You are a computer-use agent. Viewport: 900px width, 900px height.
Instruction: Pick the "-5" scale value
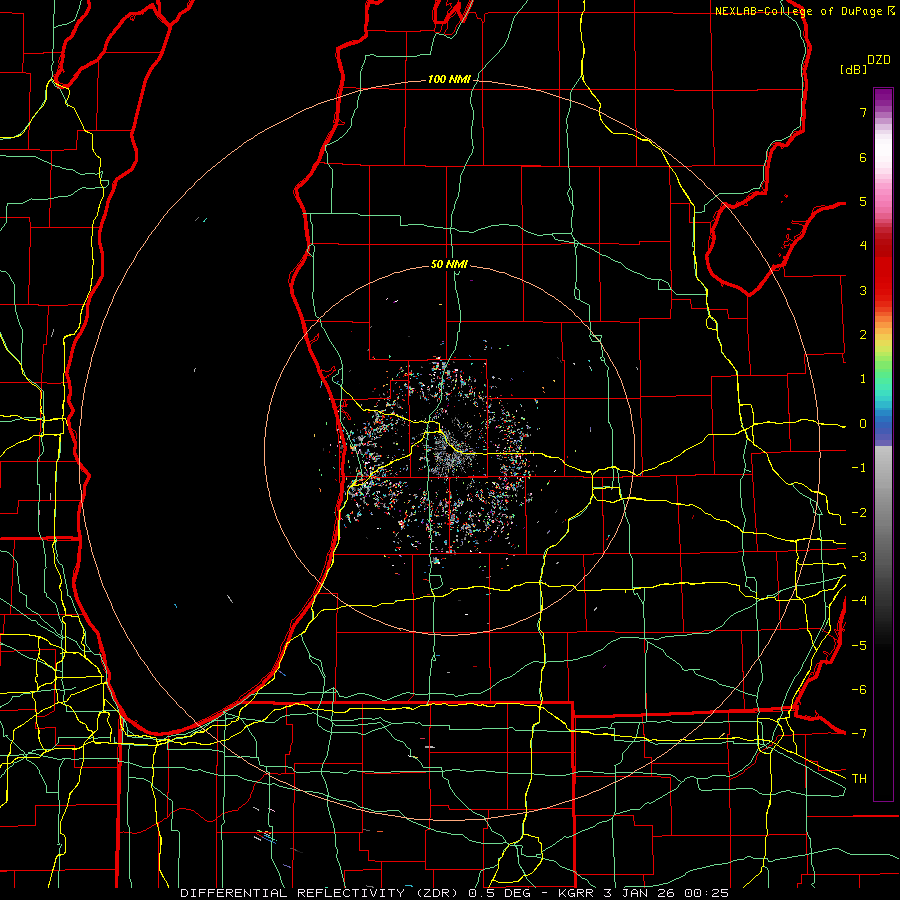click(x=859, y=646)
